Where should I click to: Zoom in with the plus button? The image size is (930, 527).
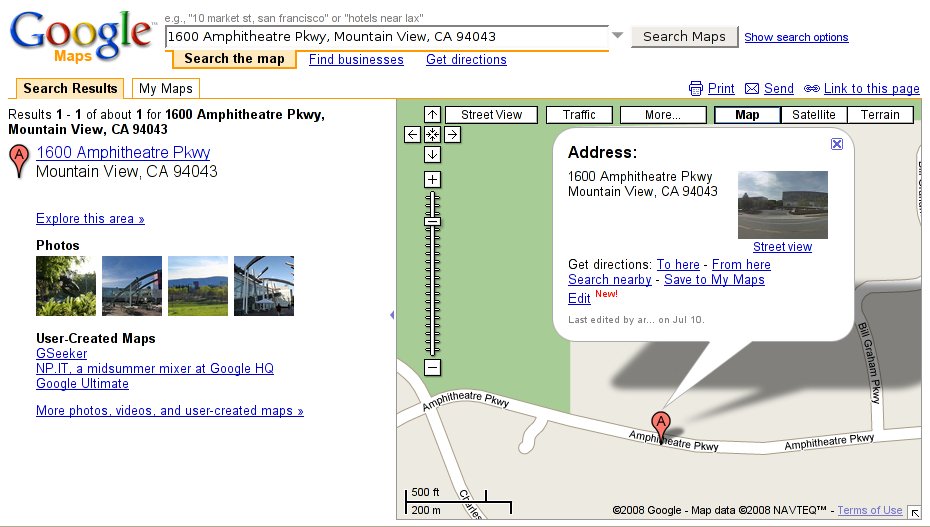432,179
